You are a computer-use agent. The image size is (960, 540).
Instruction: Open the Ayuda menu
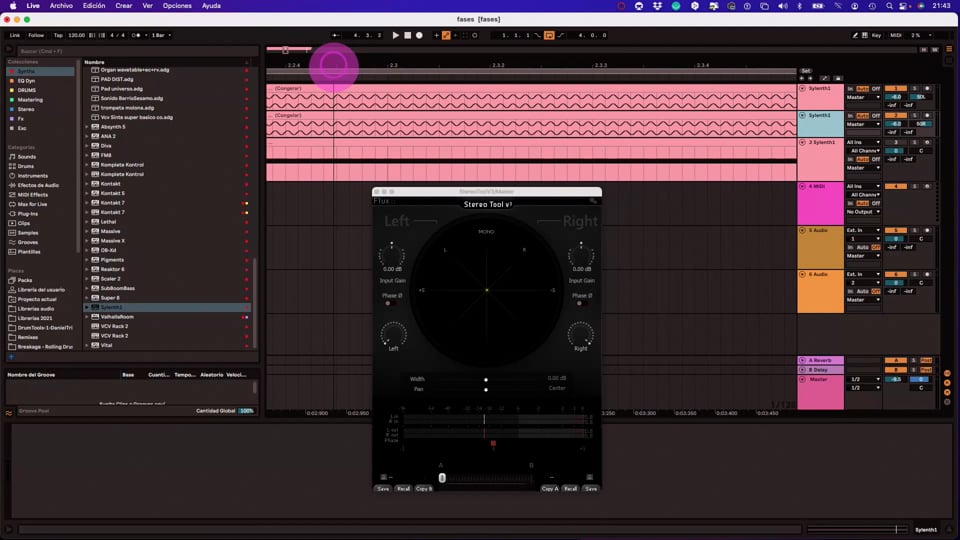click(x=211, y=6)
